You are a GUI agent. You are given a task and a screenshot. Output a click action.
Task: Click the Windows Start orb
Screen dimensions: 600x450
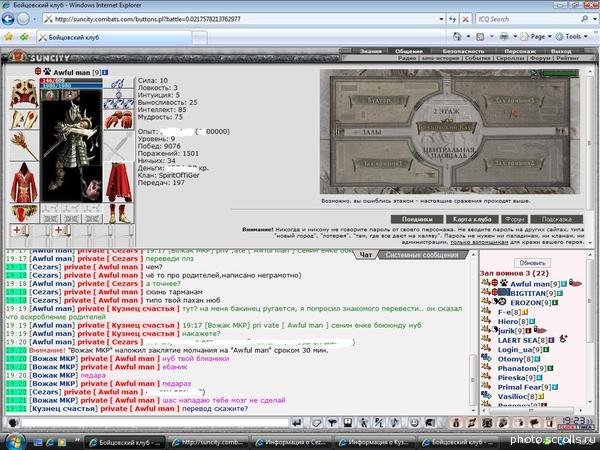click(15, 442)
